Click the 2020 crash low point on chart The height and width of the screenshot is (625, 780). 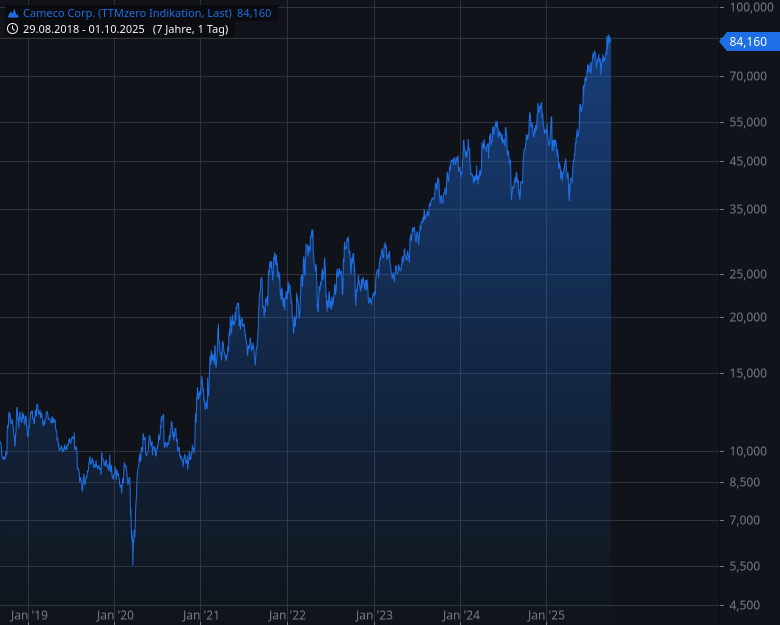click(x=133, y=563)
